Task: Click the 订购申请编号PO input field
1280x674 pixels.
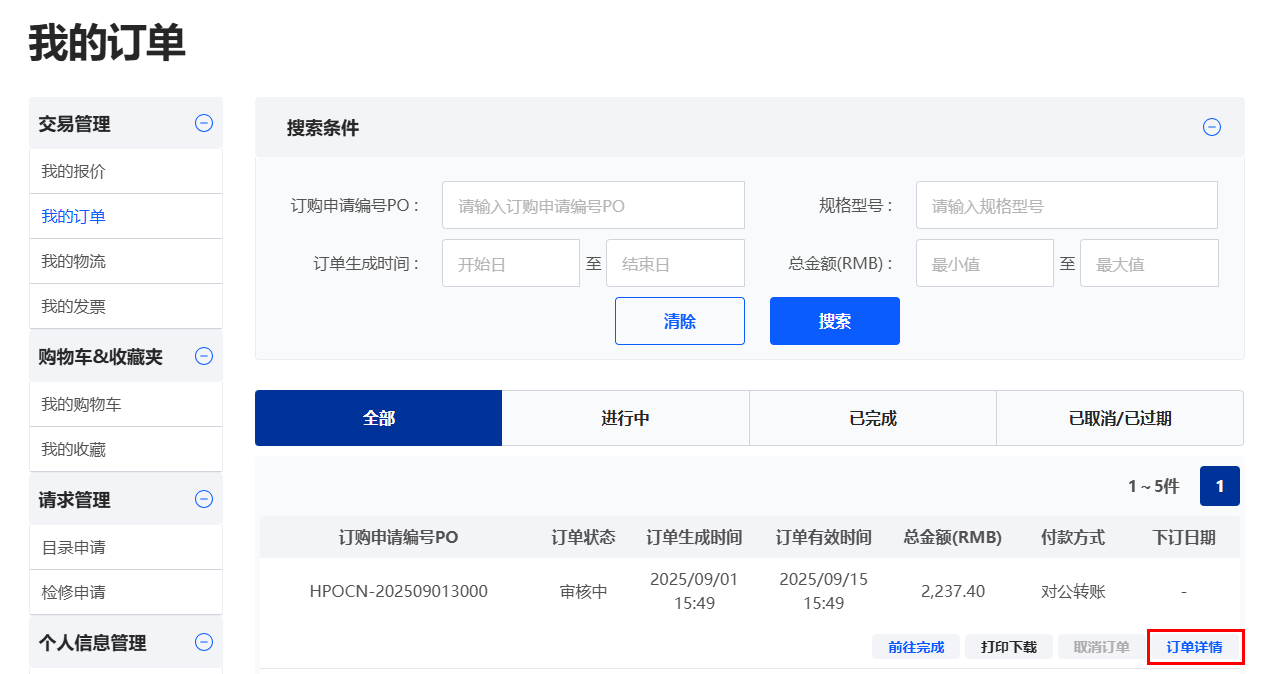Action: pos(593,205)
